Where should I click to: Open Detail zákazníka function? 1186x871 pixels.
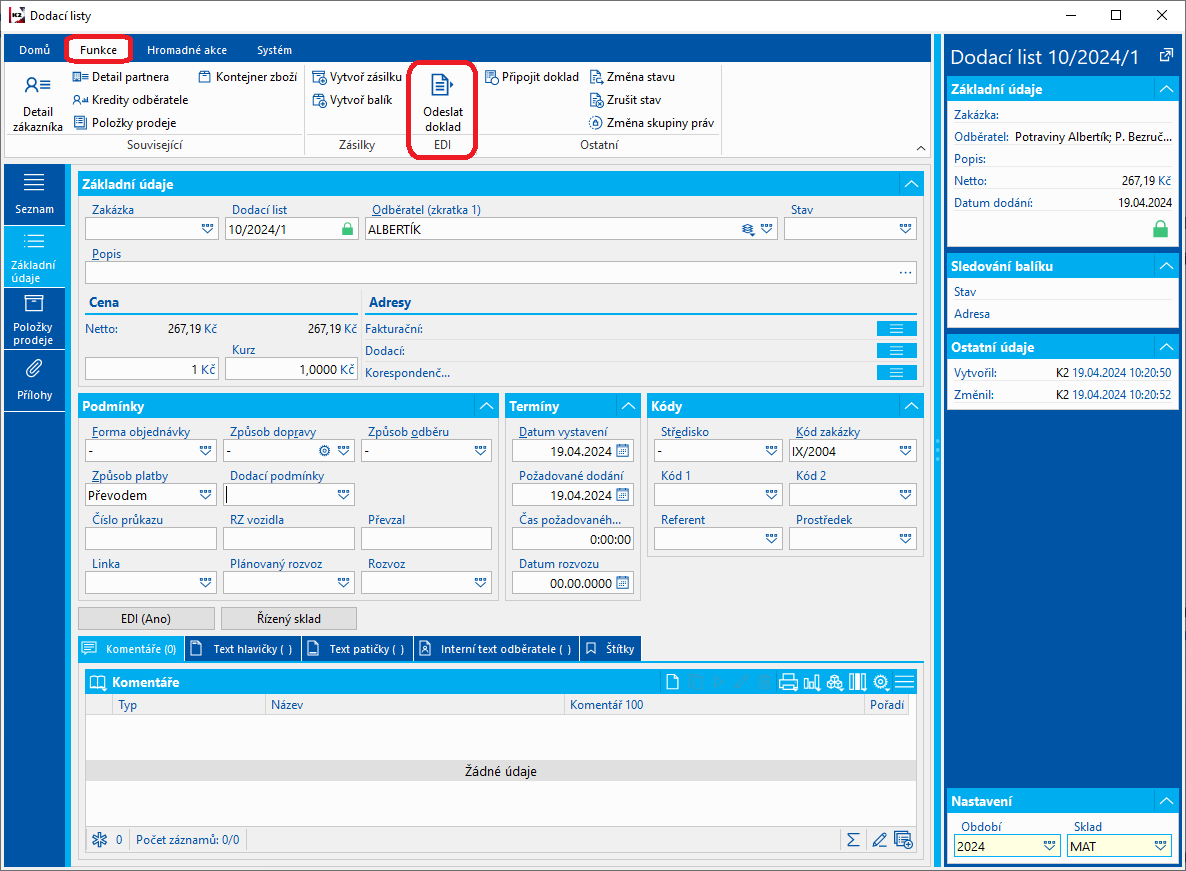(x=37, y=104)
